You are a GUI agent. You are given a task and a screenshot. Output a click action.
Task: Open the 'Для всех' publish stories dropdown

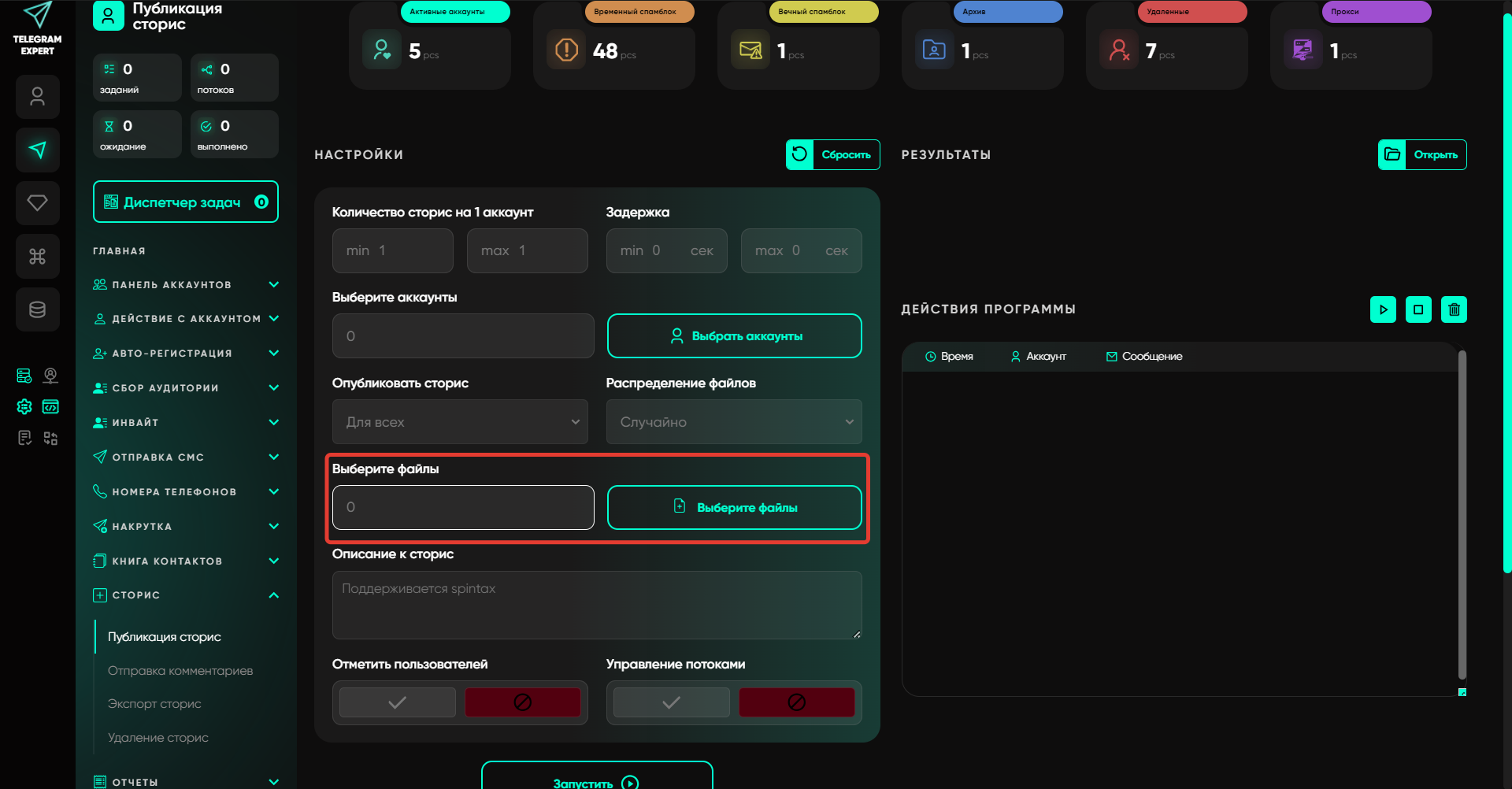pyautogui.click(x=460, y=422)
